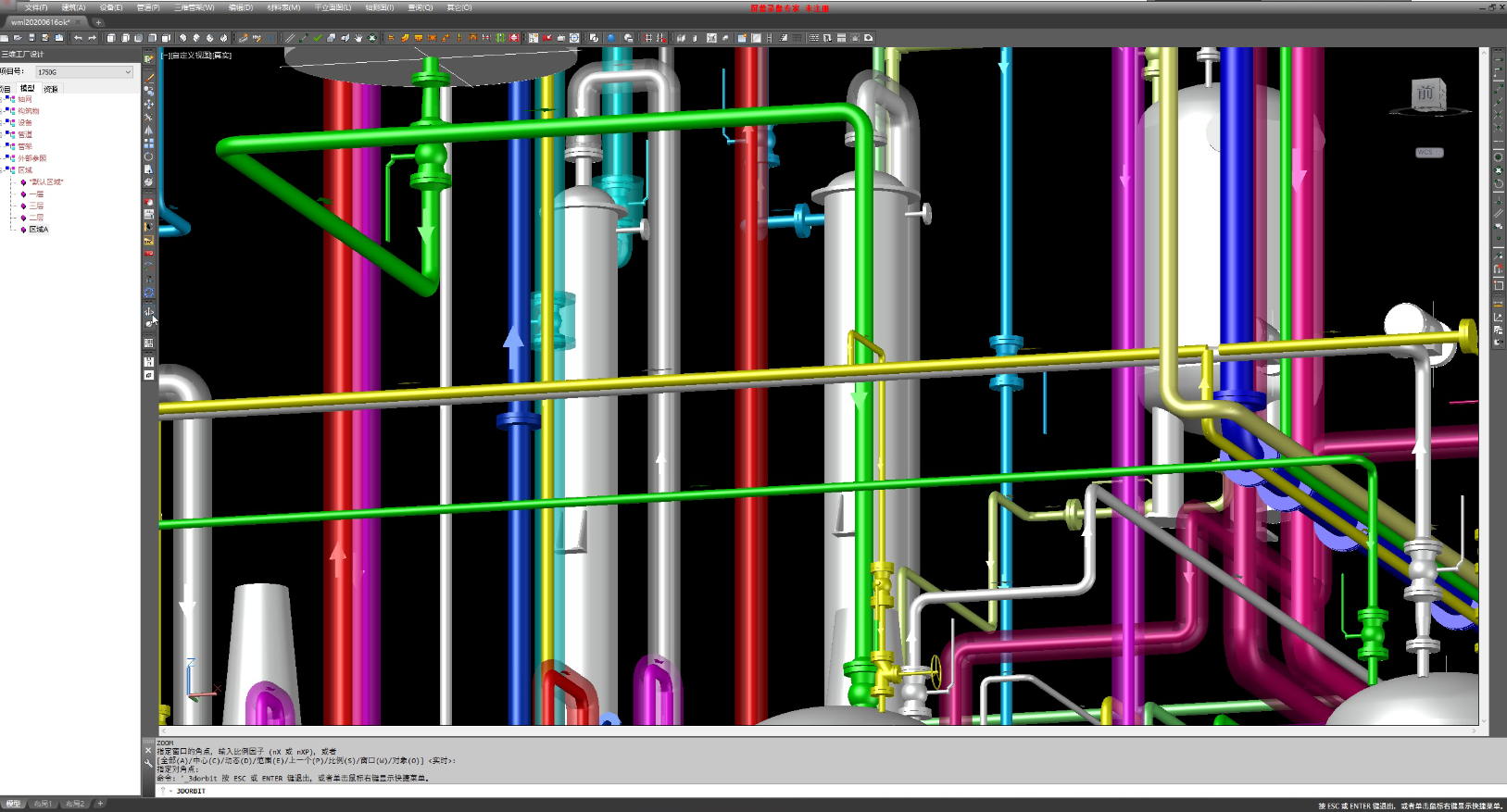
Task: Open the command line wrench settings icon
Action: [148, 763]
